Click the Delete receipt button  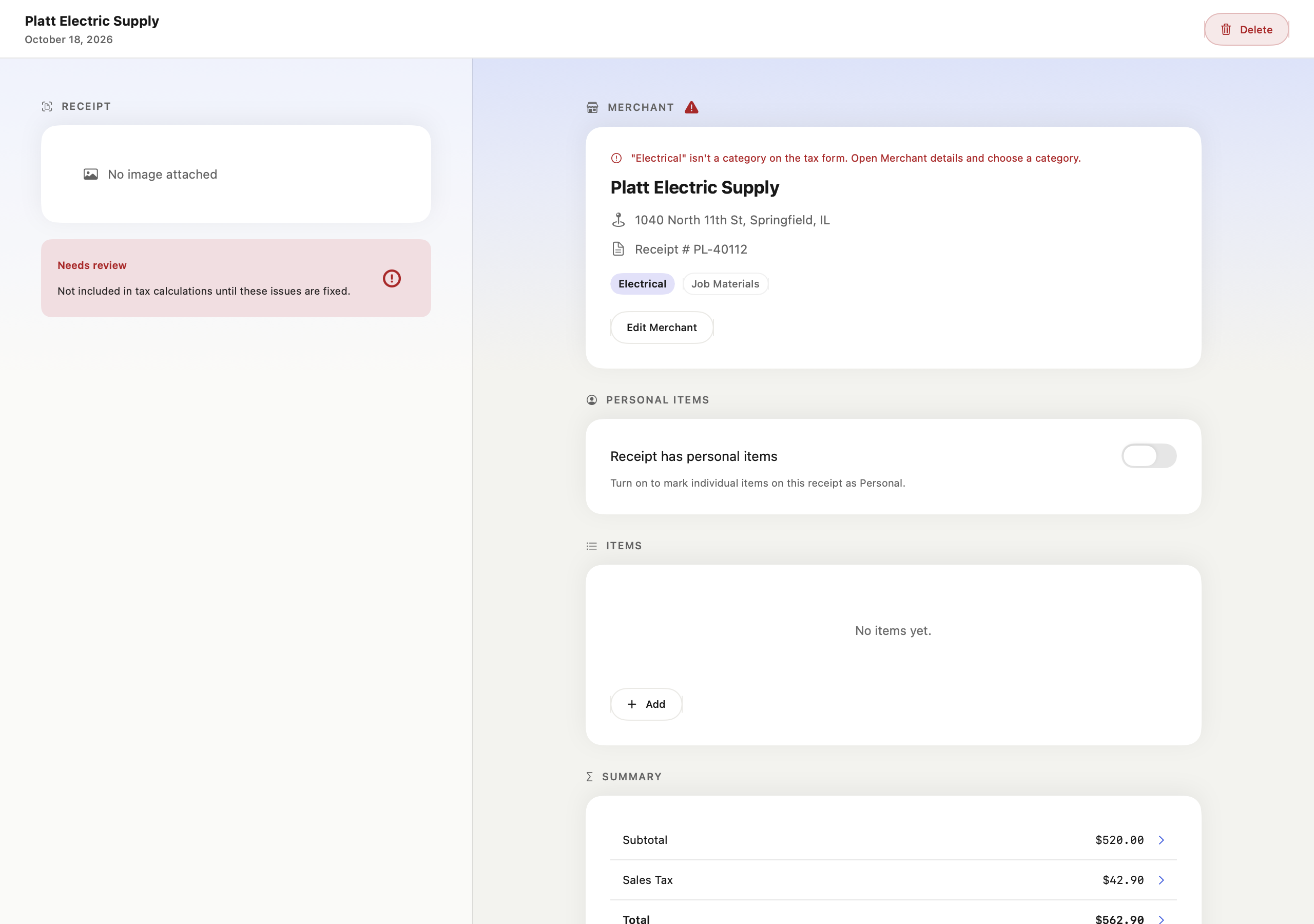tap(1246, 29)
